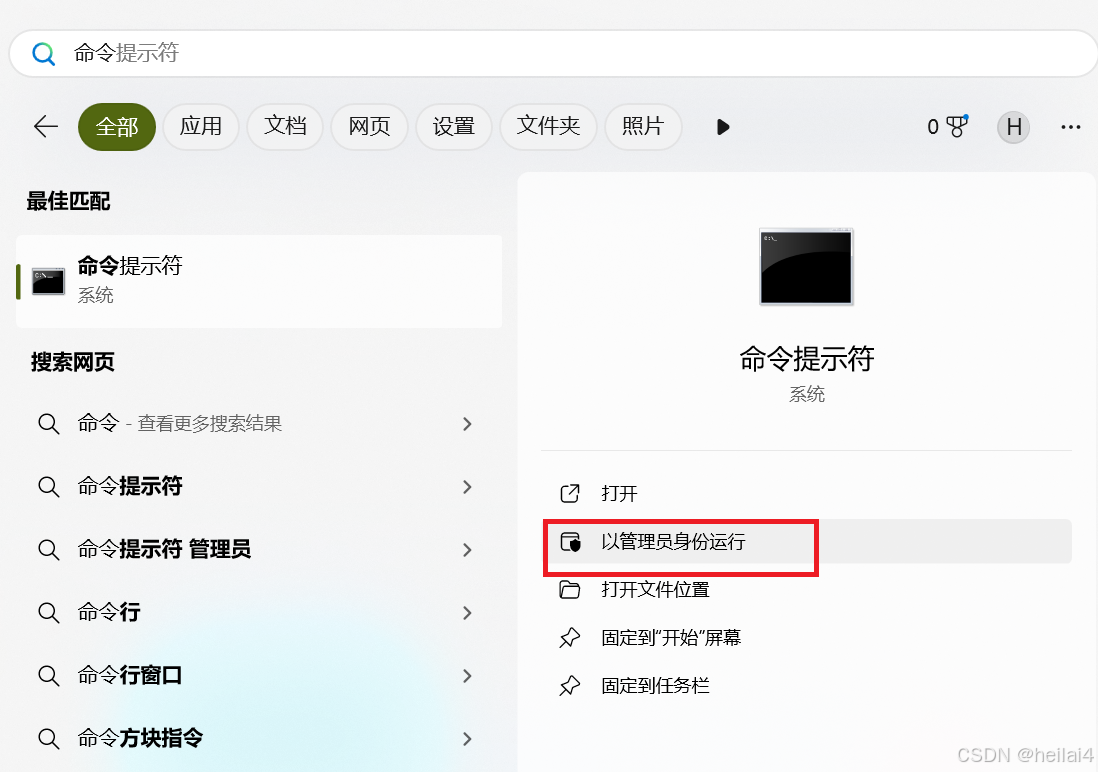The height and width of the screenshot is (772, 1098).
Task: Switch to the 应用 filter tab
Action: (x=201, y=127)
